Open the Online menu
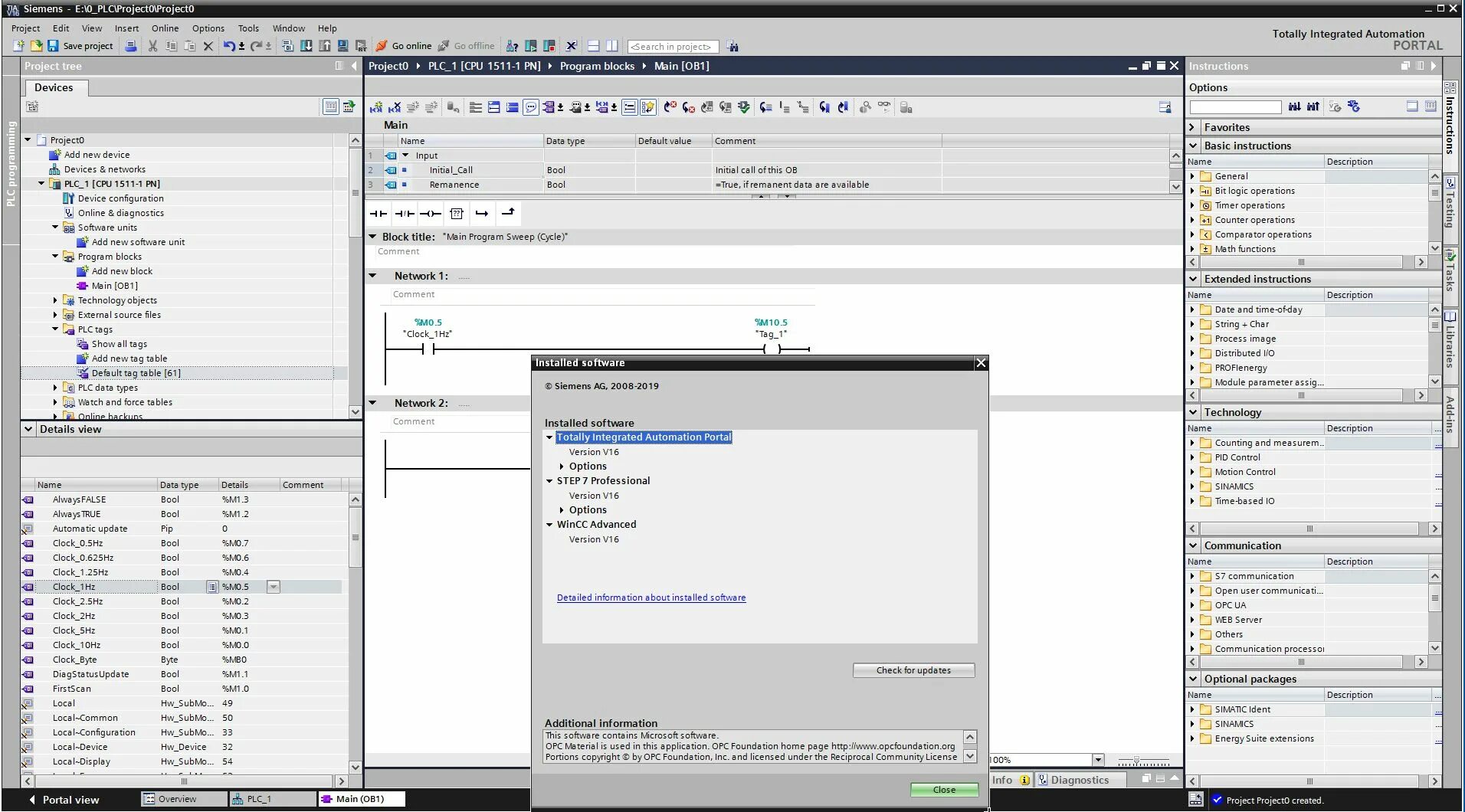Image resolution: width=1465 pixels, height=812 pixels. click(165, 28)
